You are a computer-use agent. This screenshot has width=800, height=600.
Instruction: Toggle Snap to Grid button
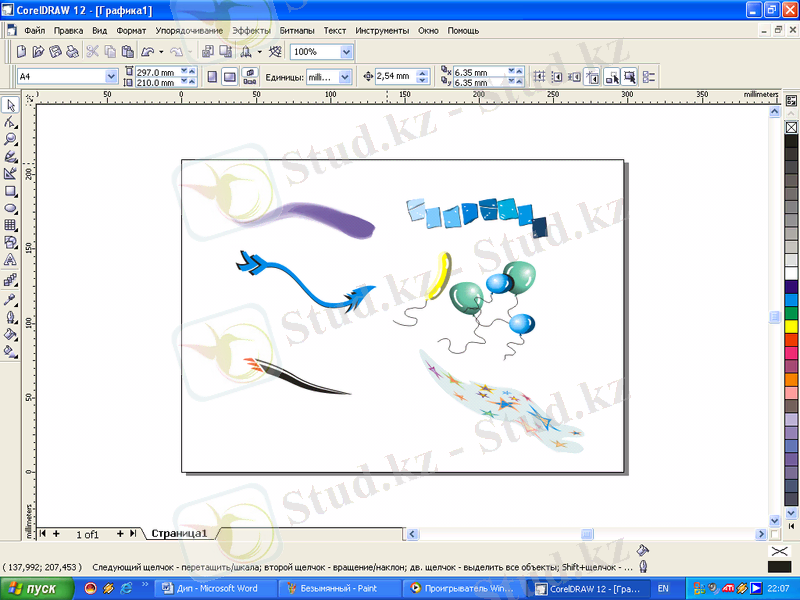click(x=541, y=76)
